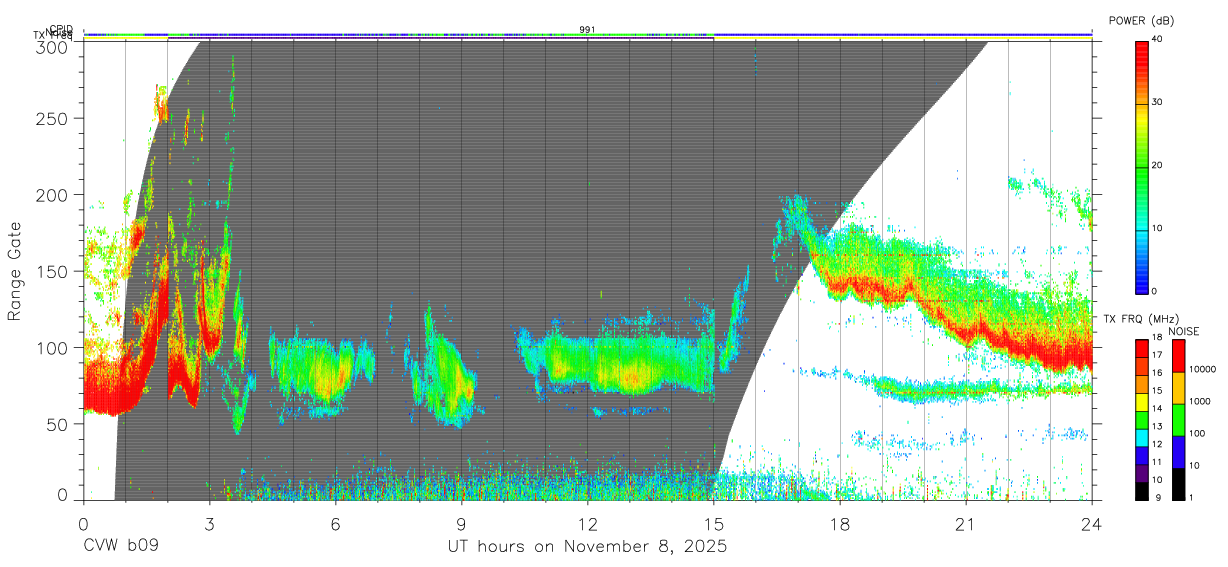Image resolution: width=1228 pixels, height=567 pixels.
Task: Click the NOISE legend title
Action: [x=1186, y=331]
